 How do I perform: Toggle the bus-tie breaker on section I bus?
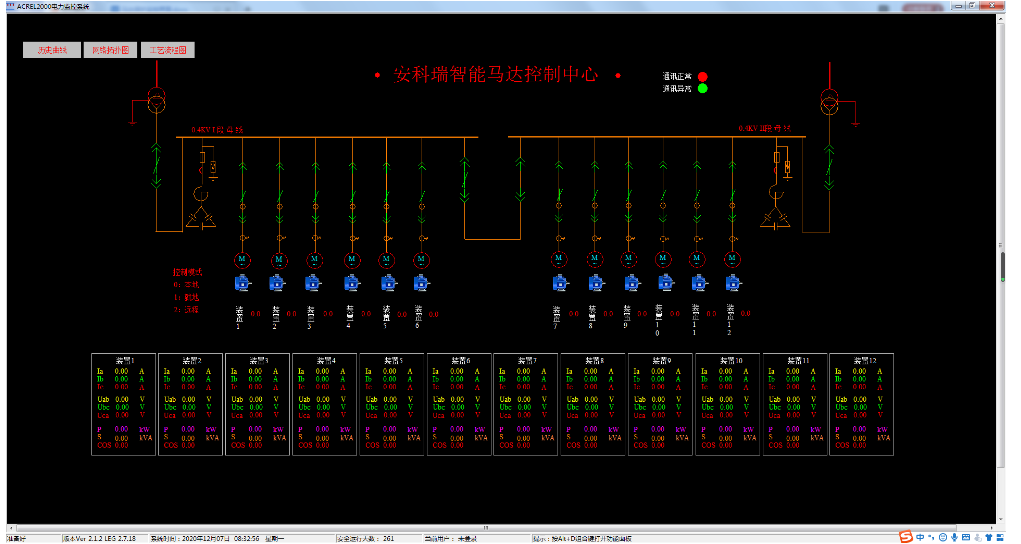point(463,183)
